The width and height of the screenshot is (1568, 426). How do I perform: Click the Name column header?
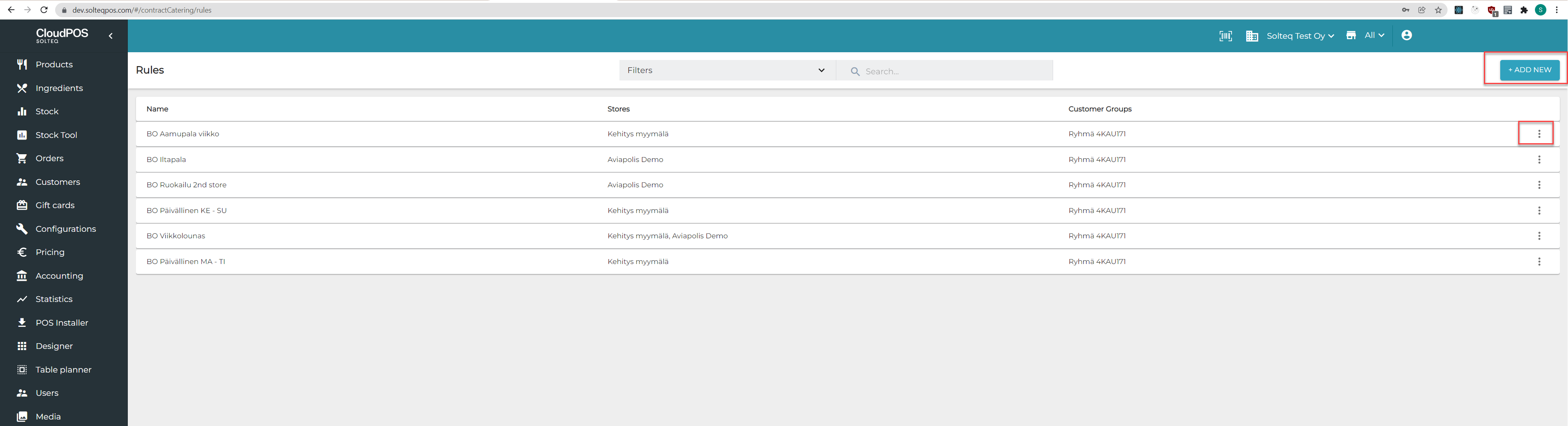tap(157, 109)
